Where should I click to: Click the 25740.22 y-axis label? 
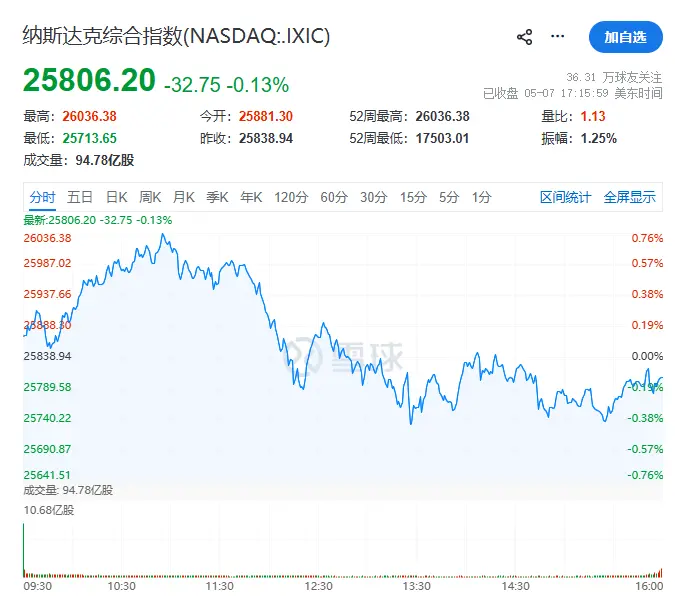[x=47, y=418]
